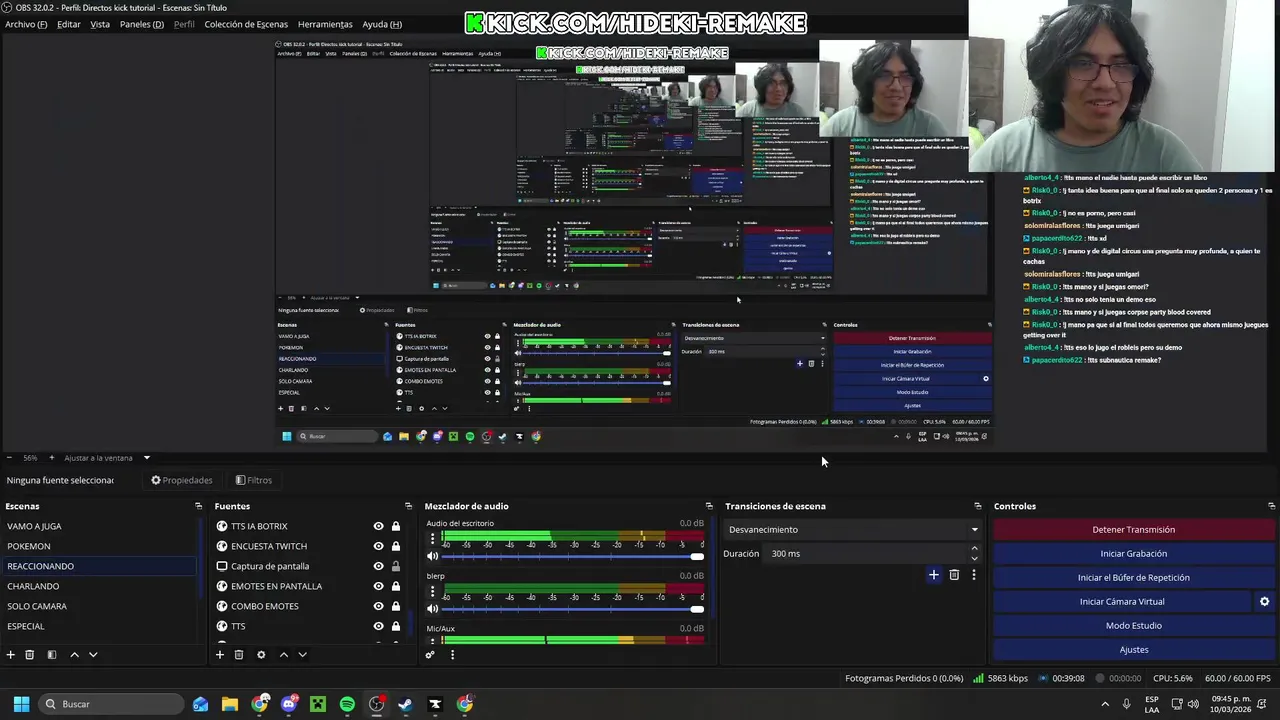Start the replay buffer (Búfer de Repetición)

(1133, 578)
